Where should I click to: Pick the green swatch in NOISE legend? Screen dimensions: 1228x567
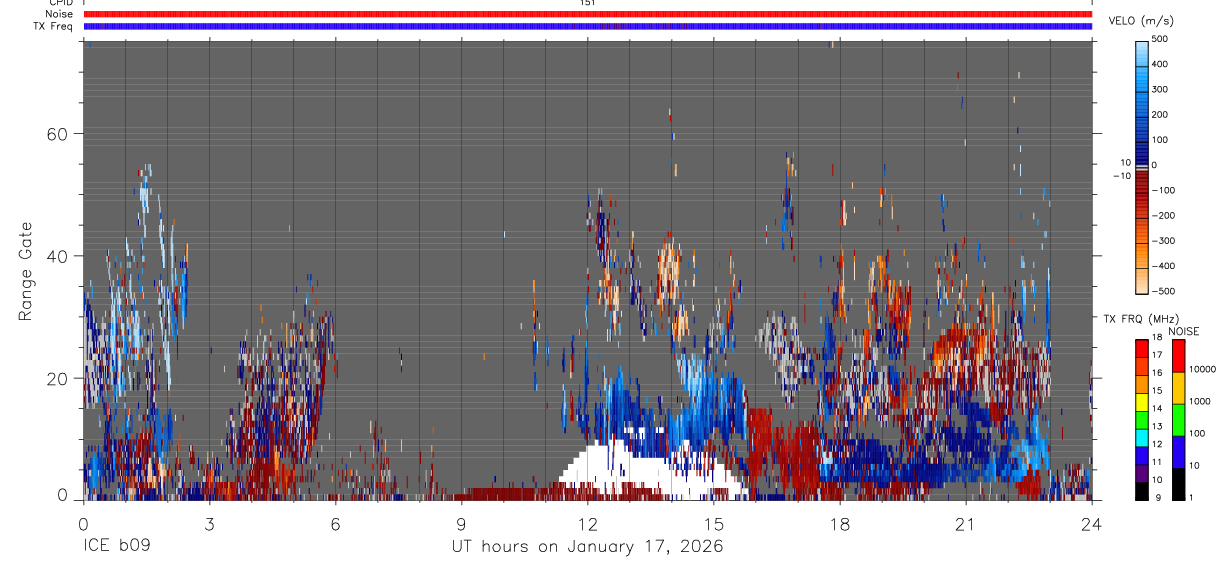coord(1178,418)
